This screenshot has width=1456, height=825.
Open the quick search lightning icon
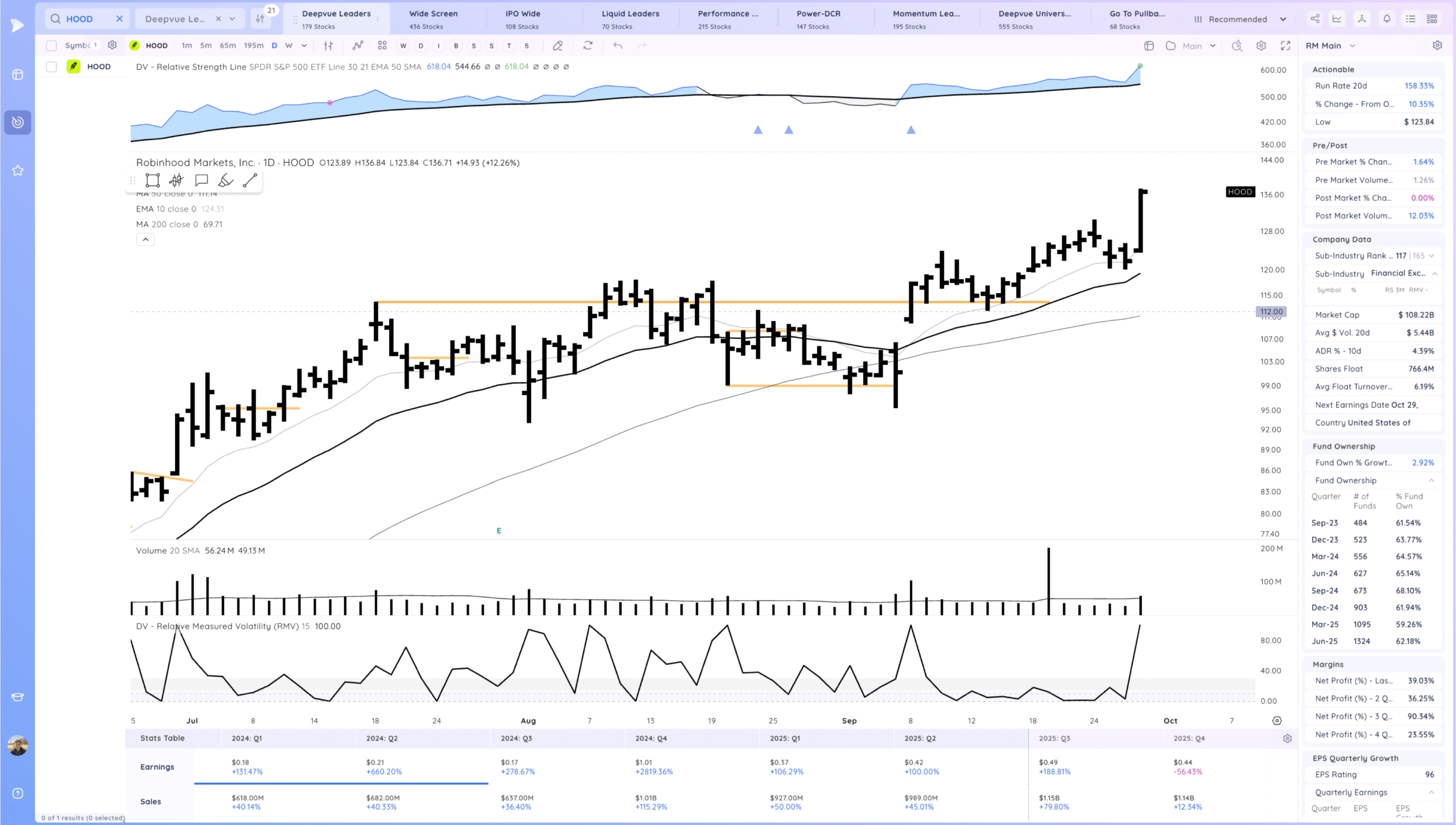click(1237, 46)
